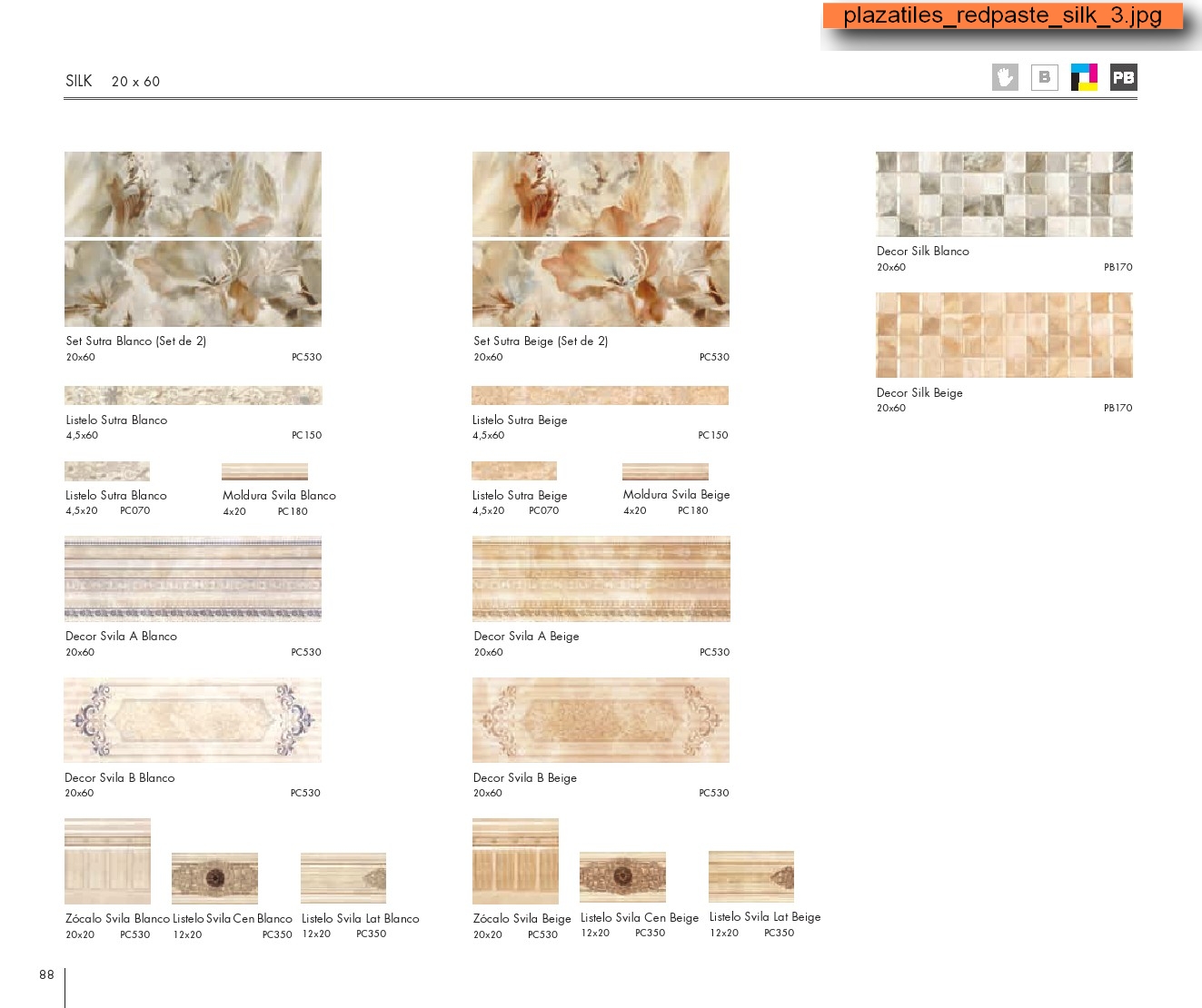Select the Decor Silk Beige mosaic image
Screen dimensions: 1202x1008
click(x=1004, y=335)
